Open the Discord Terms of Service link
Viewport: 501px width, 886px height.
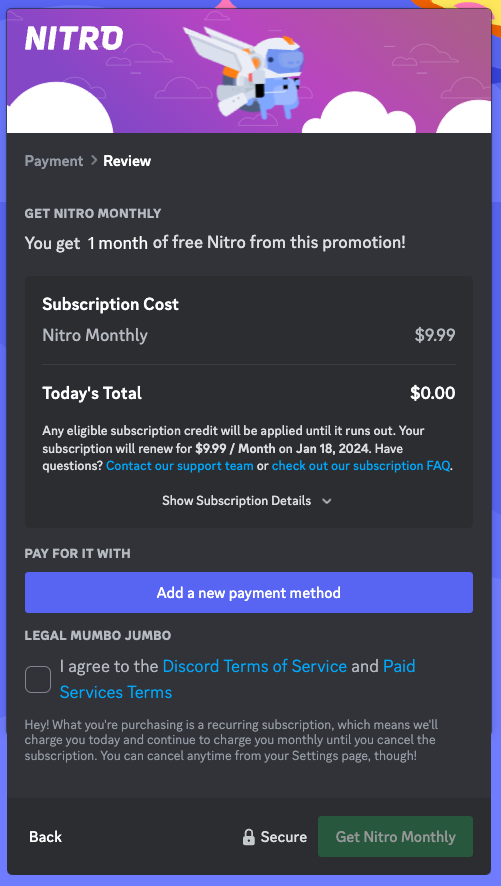coord(255,666)
